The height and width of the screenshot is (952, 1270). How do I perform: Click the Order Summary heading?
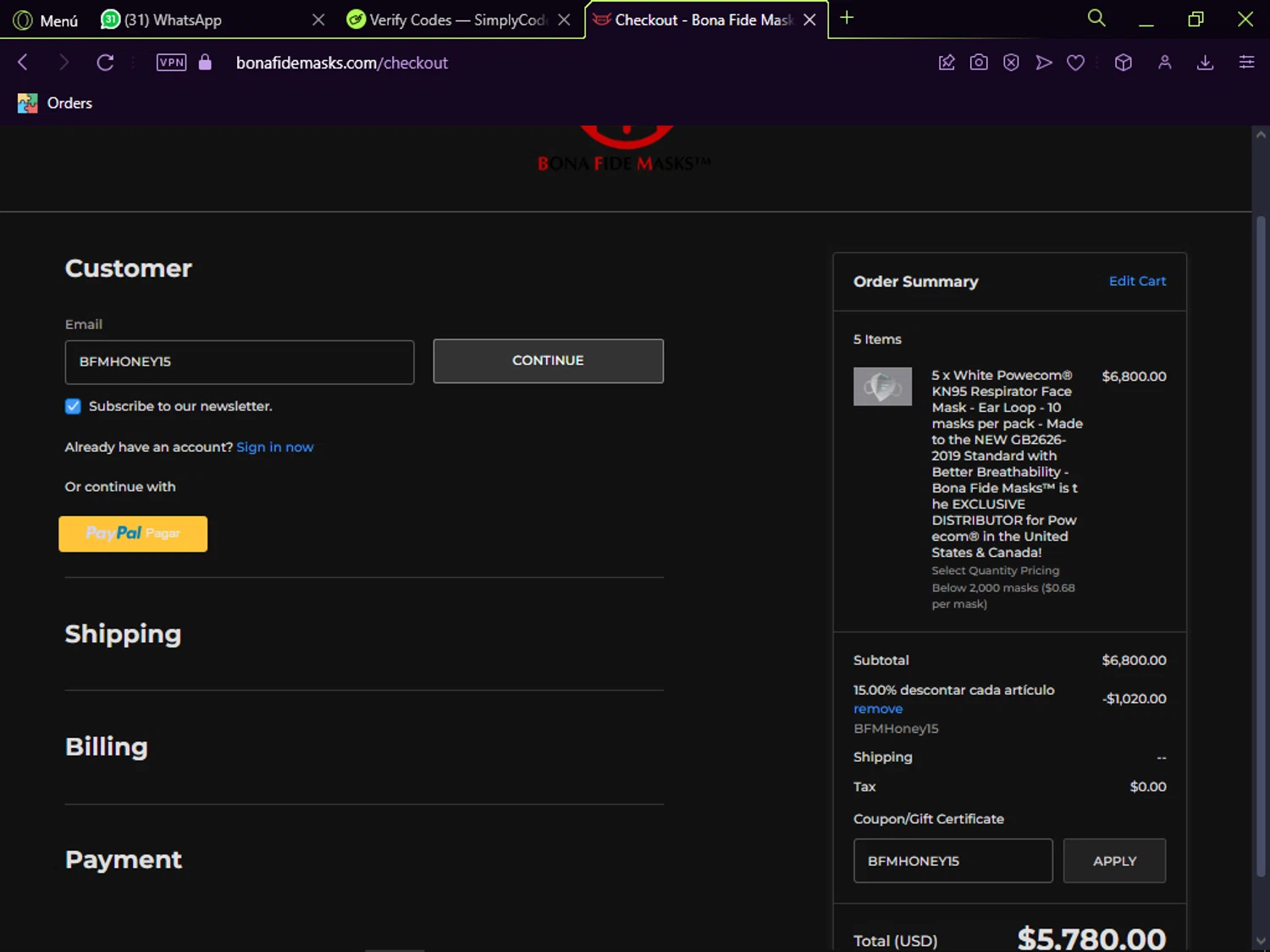915,282
